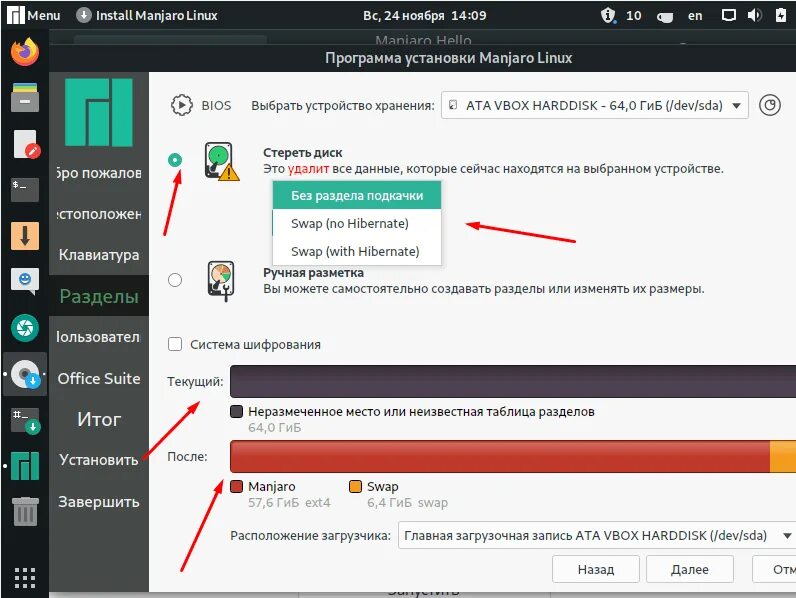Enable the Система шифрования checkbox

point(175,344)
